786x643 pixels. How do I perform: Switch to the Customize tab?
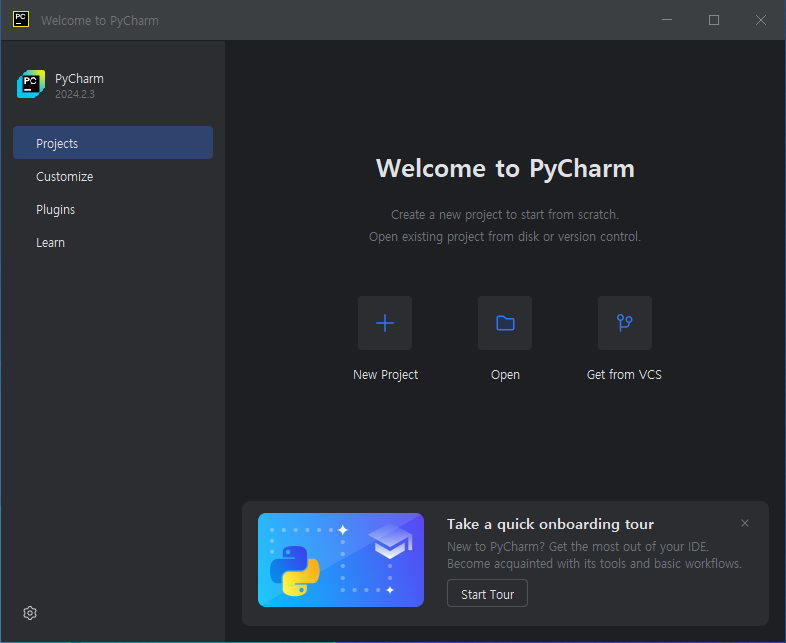coord(113,176)
